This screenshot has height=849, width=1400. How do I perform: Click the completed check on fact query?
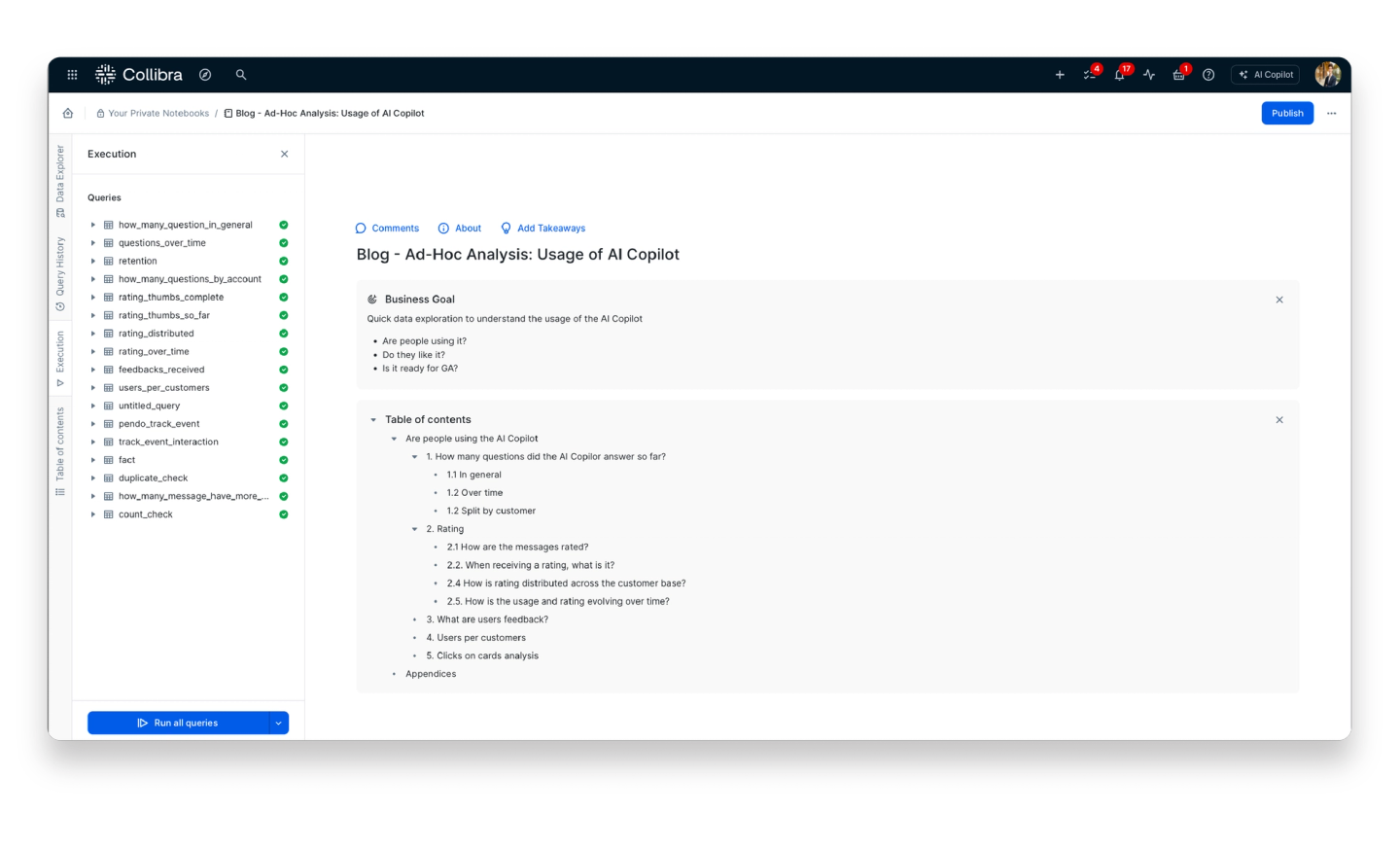click(283, 459)
